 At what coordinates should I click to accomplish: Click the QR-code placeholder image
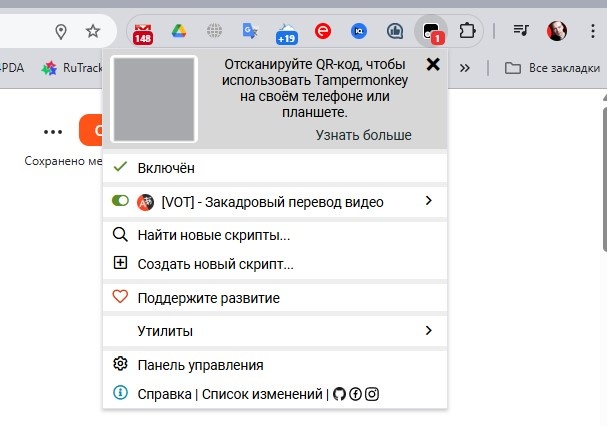tap(154, 99)
